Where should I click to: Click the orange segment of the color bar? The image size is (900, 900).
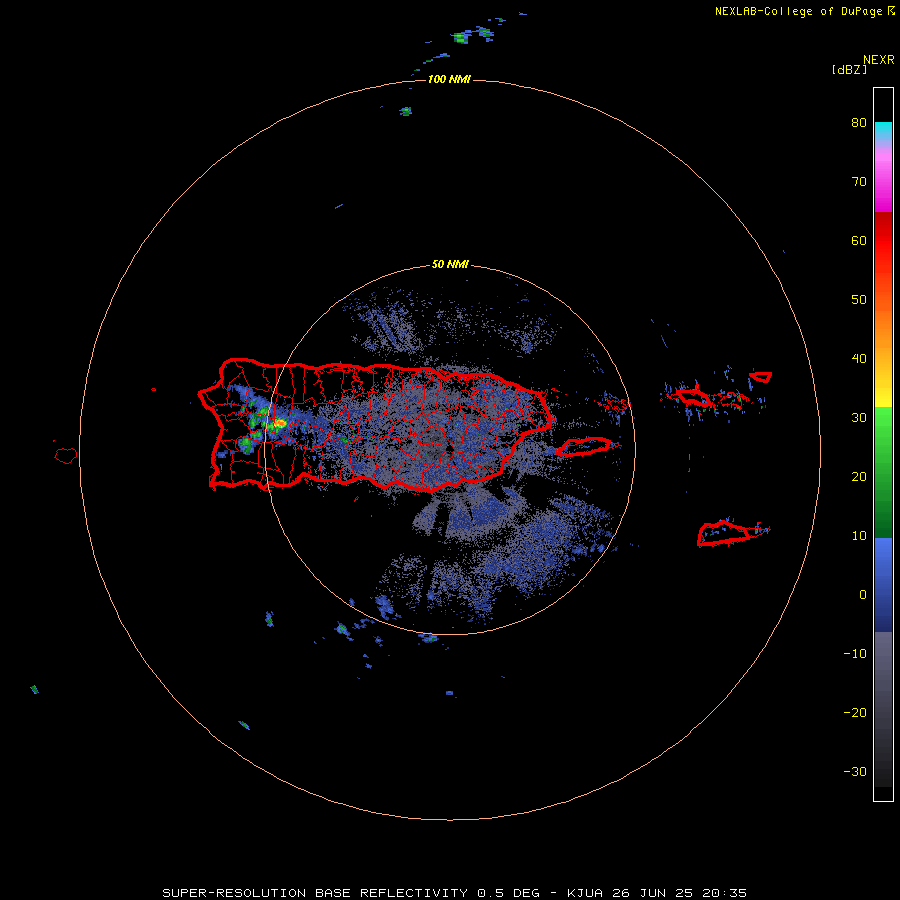[883, 330]
